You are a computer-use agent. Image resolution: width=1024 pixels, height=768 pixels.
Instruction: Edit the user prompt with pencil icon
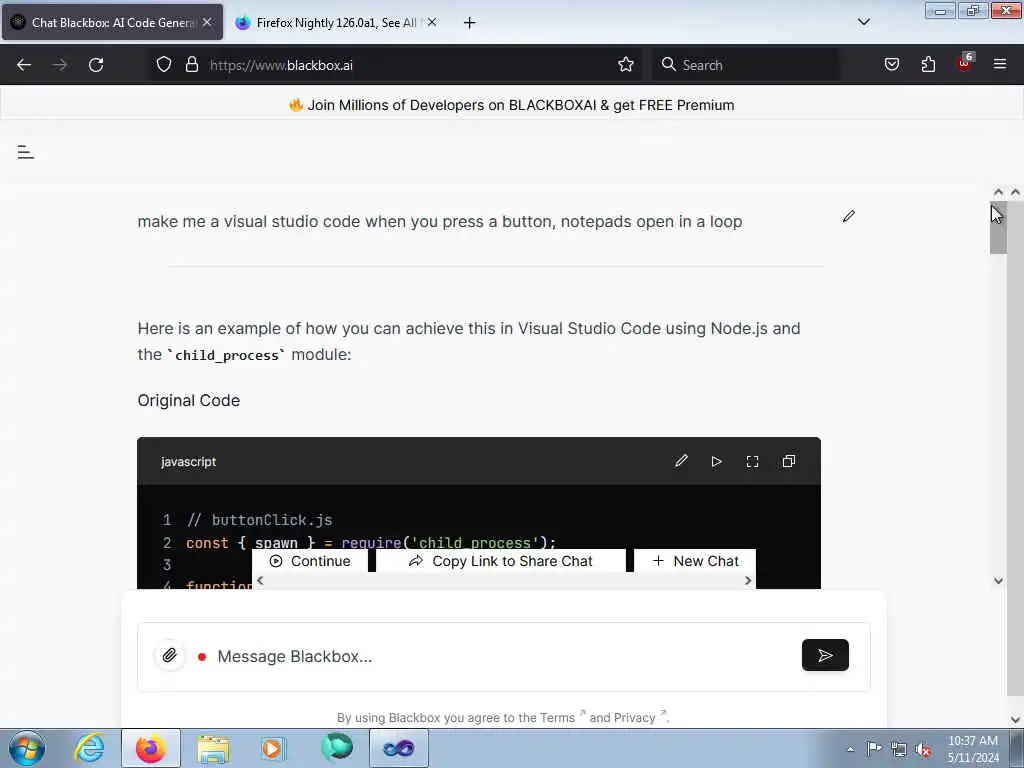848,216
